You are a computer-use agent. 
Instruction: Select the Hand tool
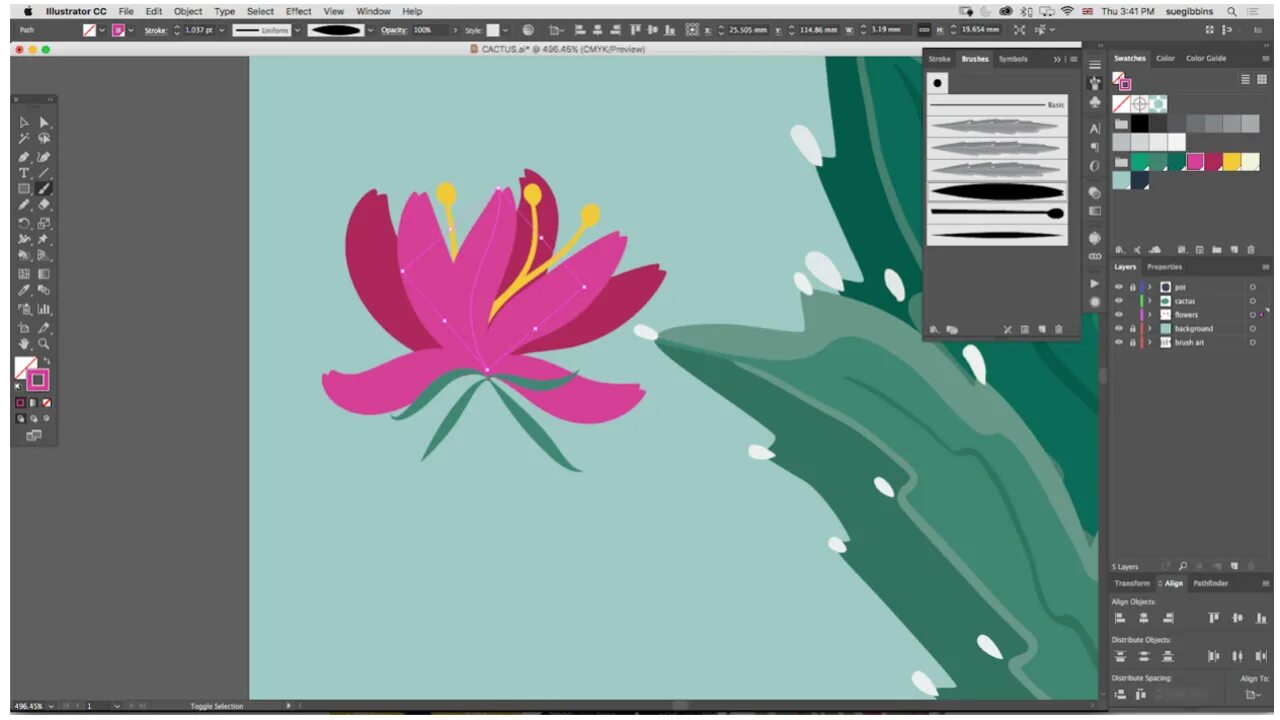24,343
